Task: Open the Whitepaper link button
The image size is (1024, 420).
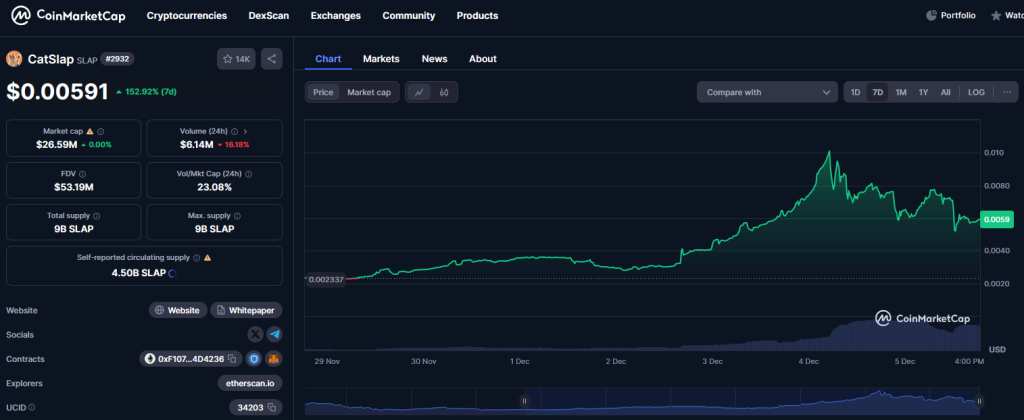Action: pyautogui.click(x=246, y=310)
